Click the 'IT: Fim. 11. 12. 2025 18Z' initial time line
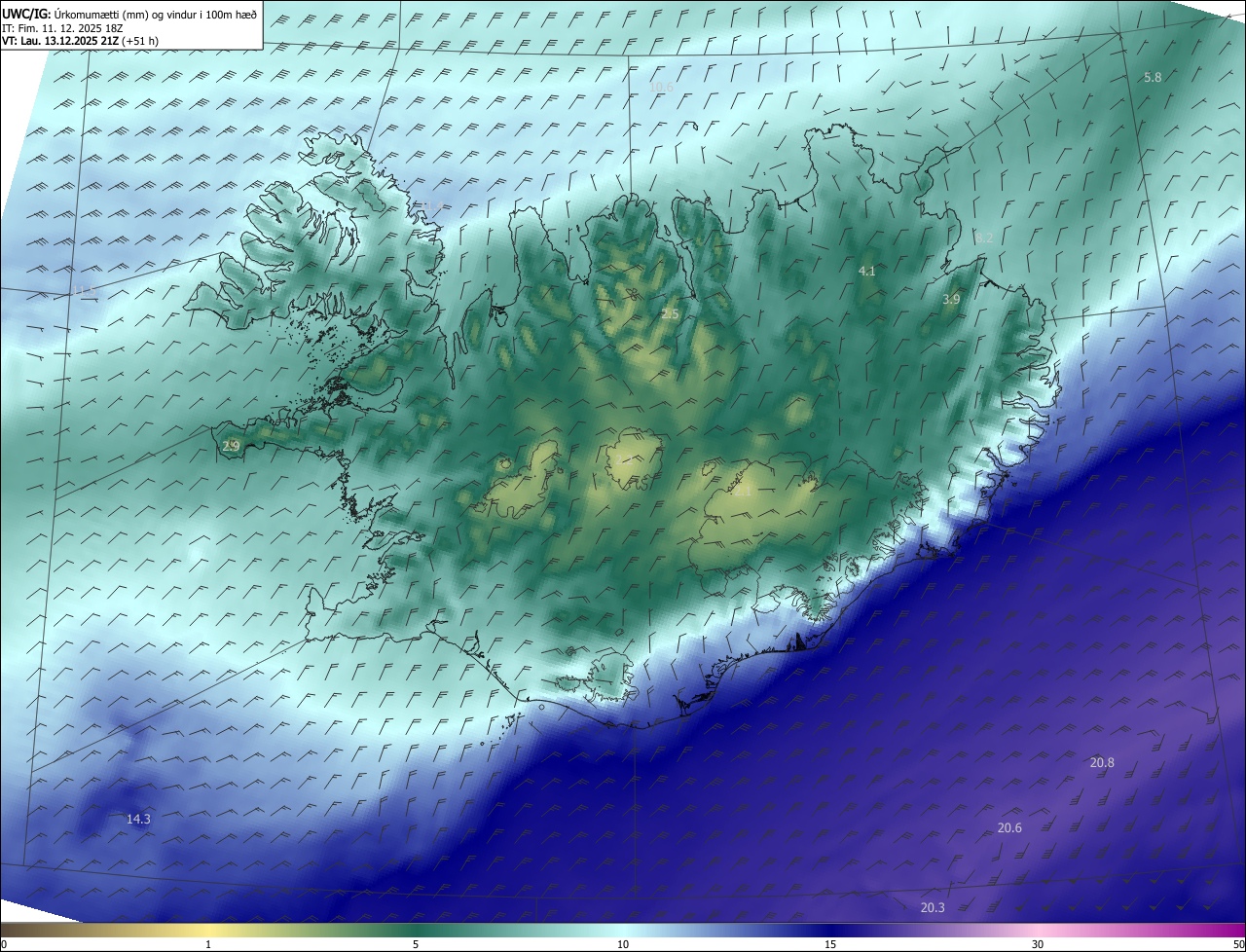Image resolution: width=1246 pixels, height=952 pixels. 62,28
